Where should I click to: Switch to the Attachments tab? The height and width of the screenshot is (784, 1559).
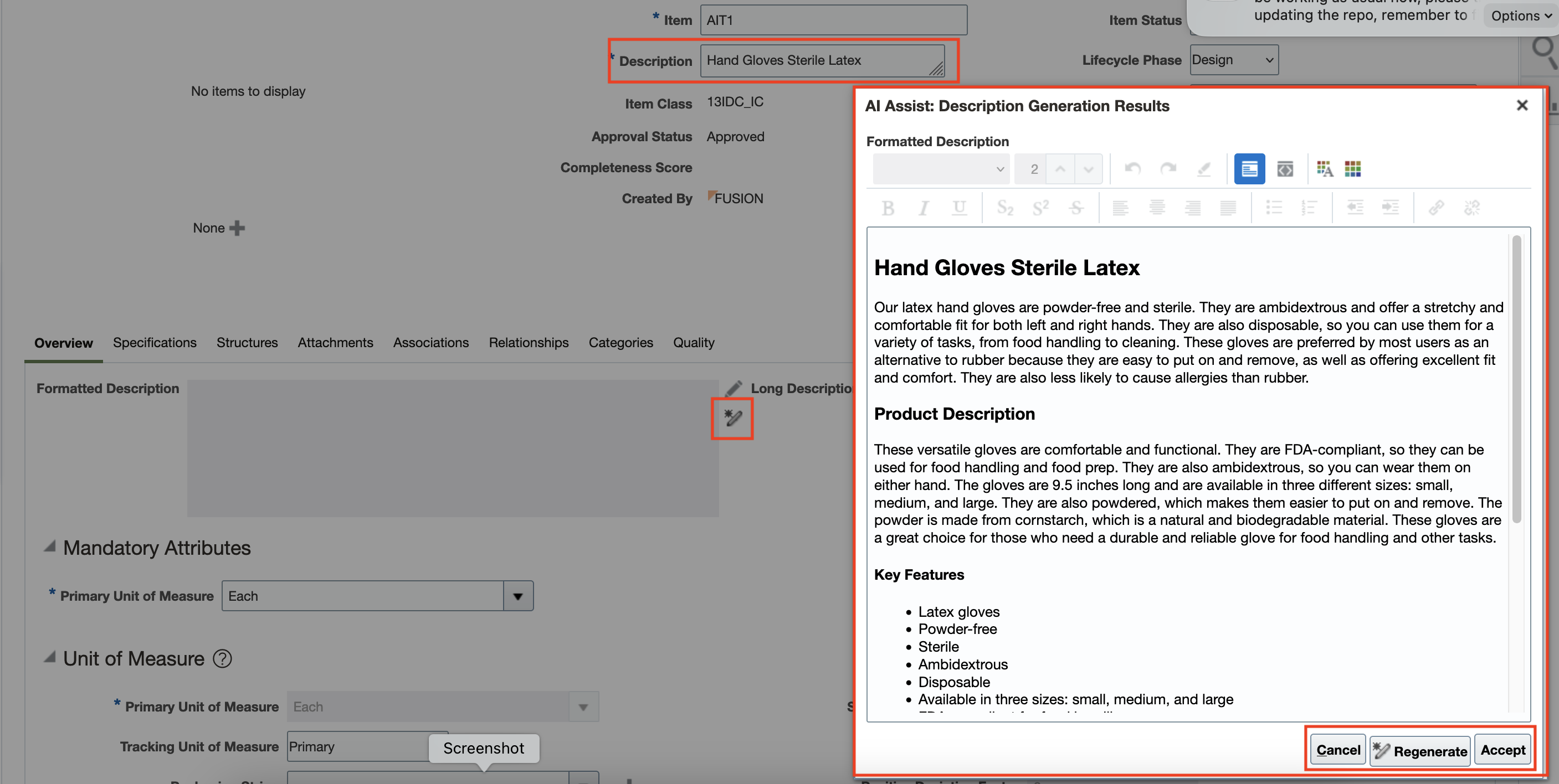[335, 342]
